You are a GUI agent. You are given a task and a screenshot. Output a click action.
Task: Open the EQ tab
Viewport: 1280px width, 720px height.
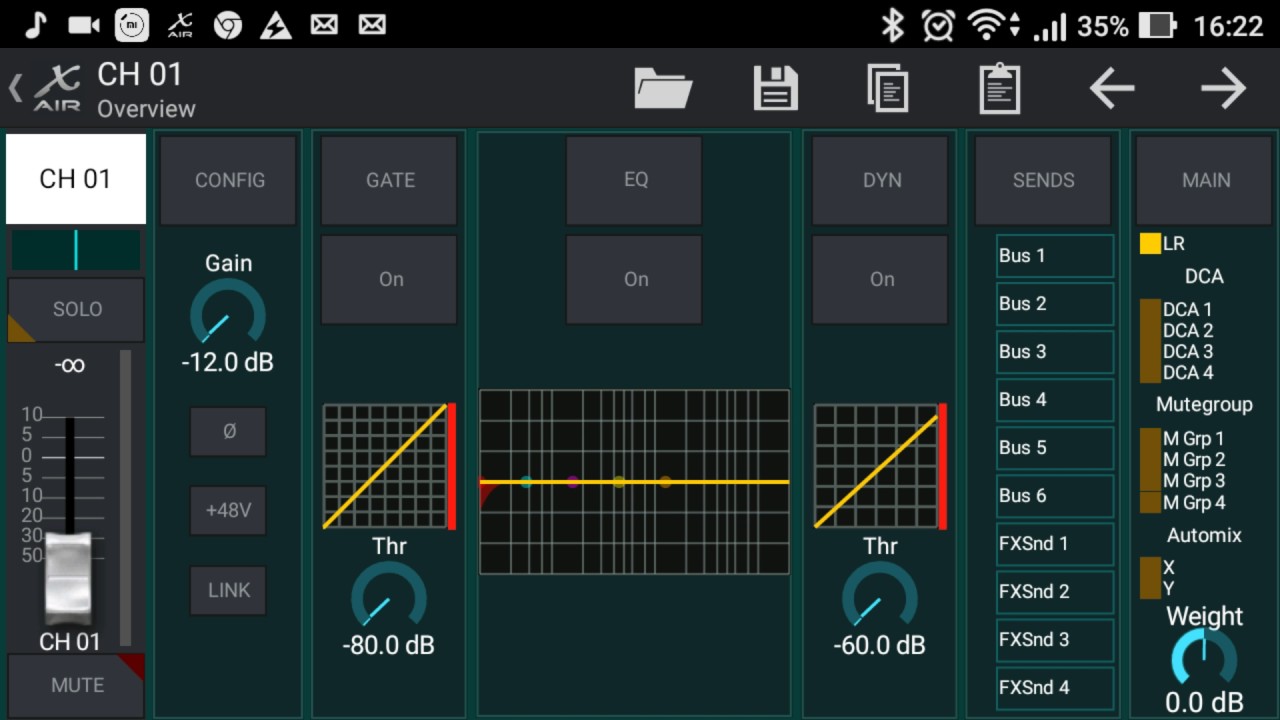(635, 180)
